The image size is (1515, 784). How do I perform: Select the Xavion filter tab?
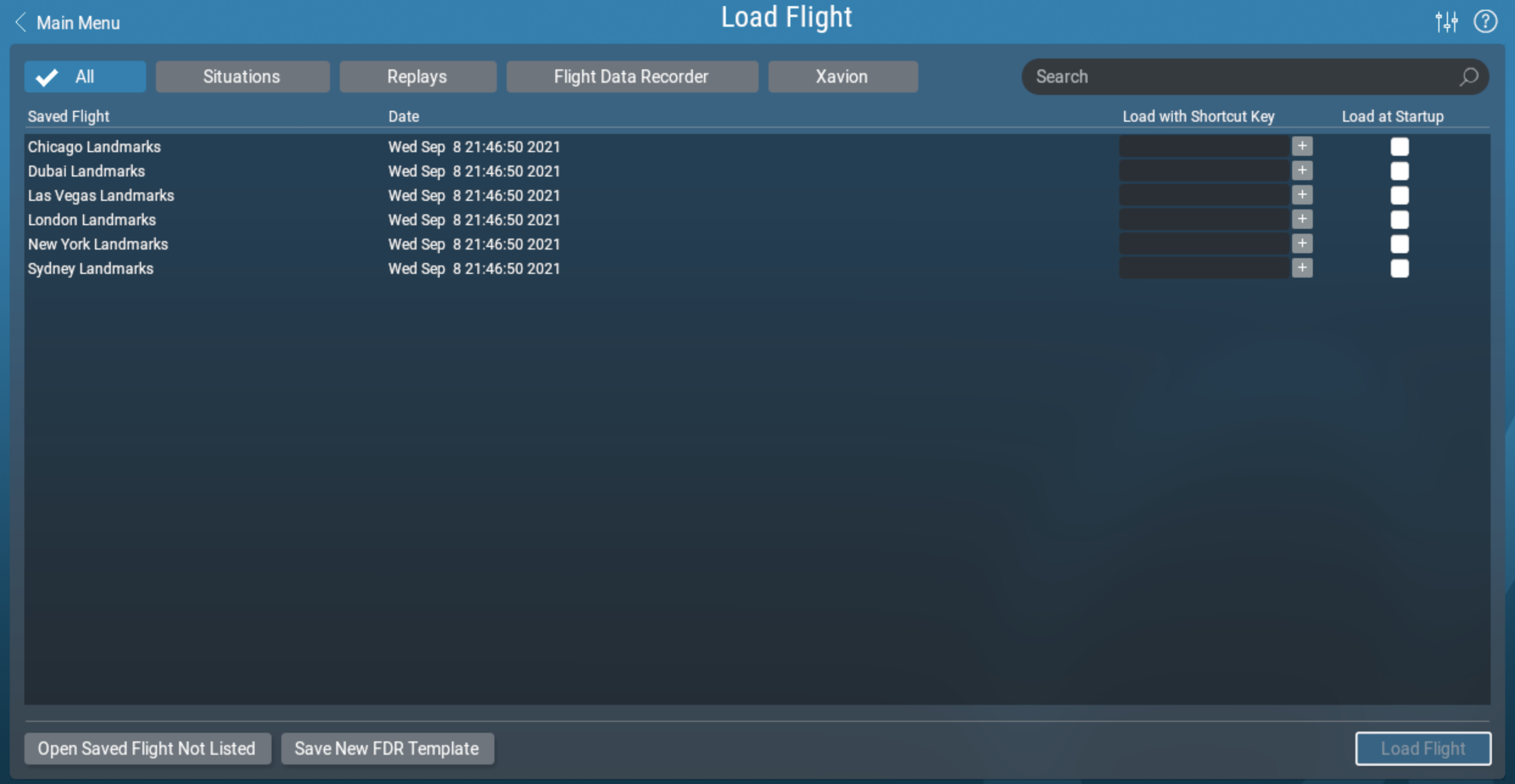coord(841,76)
